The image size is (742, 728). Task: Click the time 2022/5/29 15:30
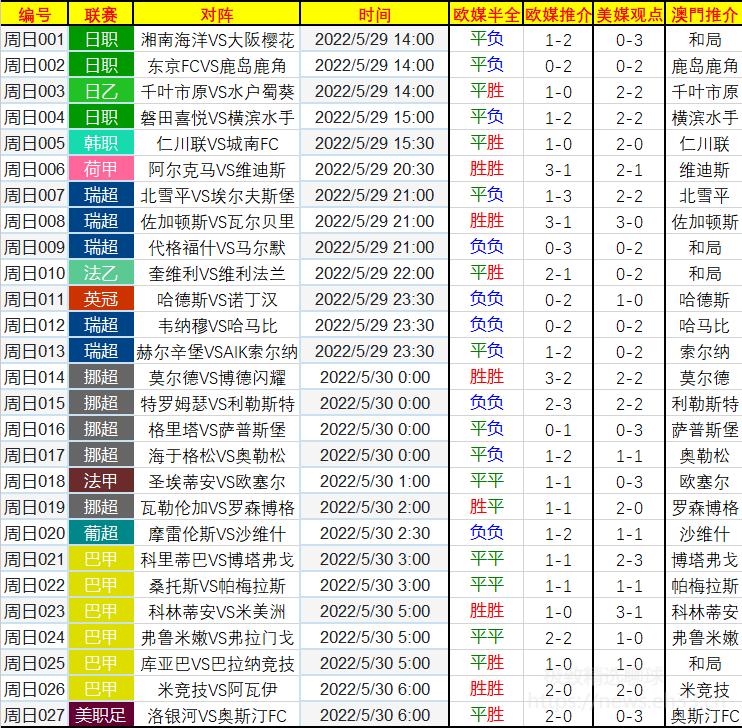pyautogui.click(x=374, y=143)
